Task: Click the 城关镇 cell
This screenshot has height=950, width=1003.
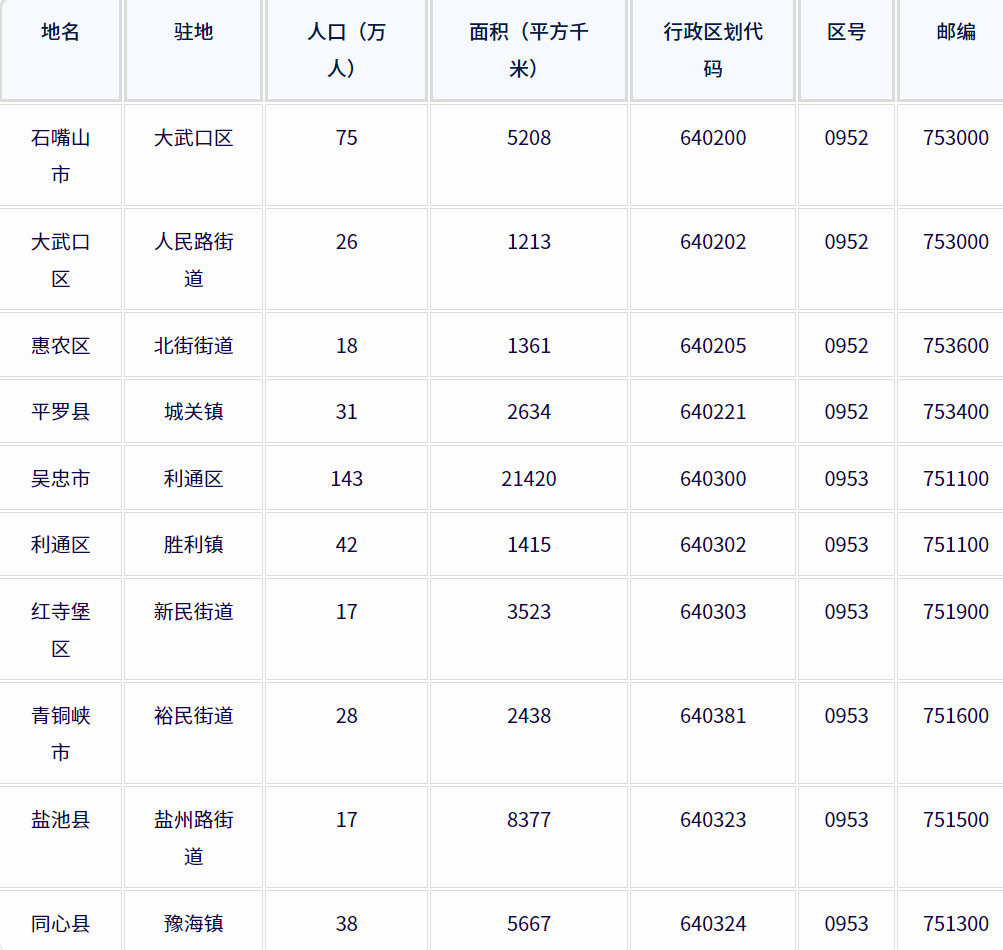Action: point(193,411)
